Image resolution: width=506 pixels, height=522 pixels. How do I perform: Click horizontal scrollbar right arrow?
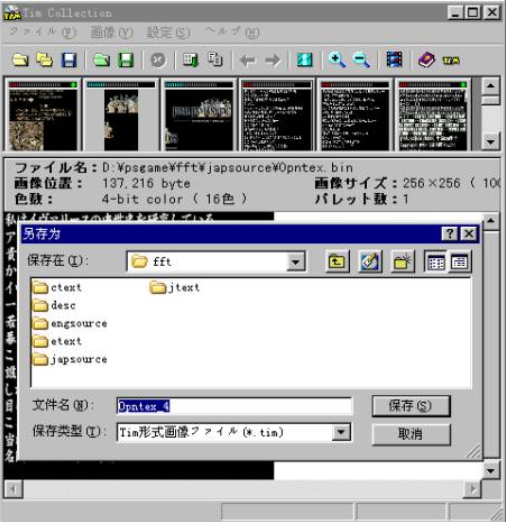(x=472, y=489)
